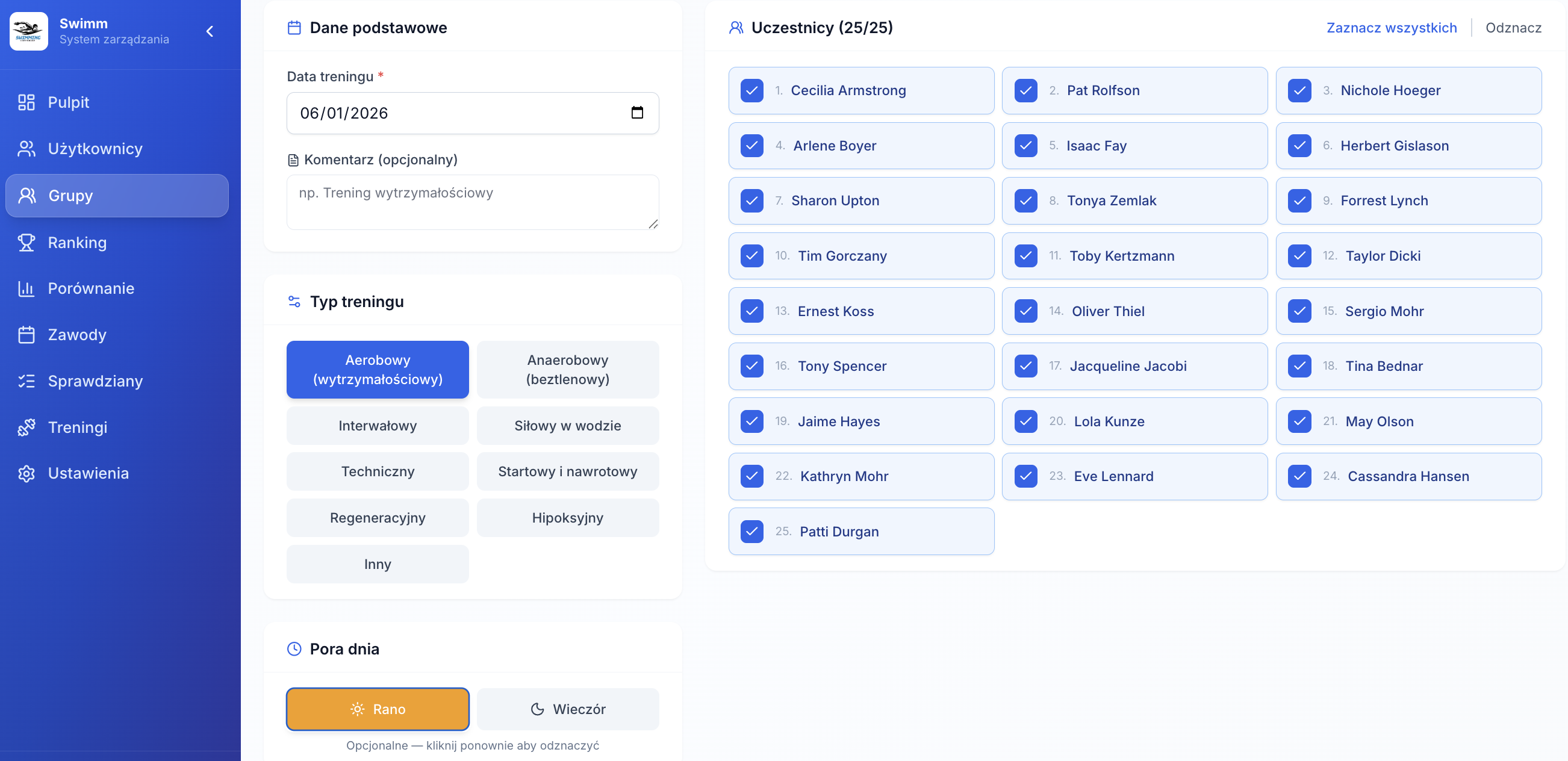Toggle the Tonya Zemlak participant checkbox
This screenshot has width=1568, height=761.
(x=1025, y=201)
